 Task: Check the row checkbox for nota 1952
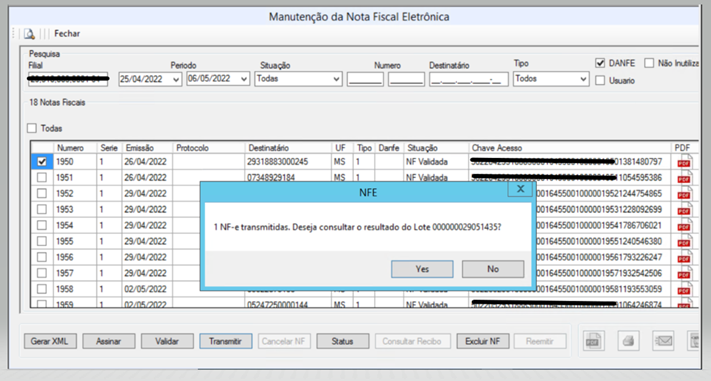[42, 194]
